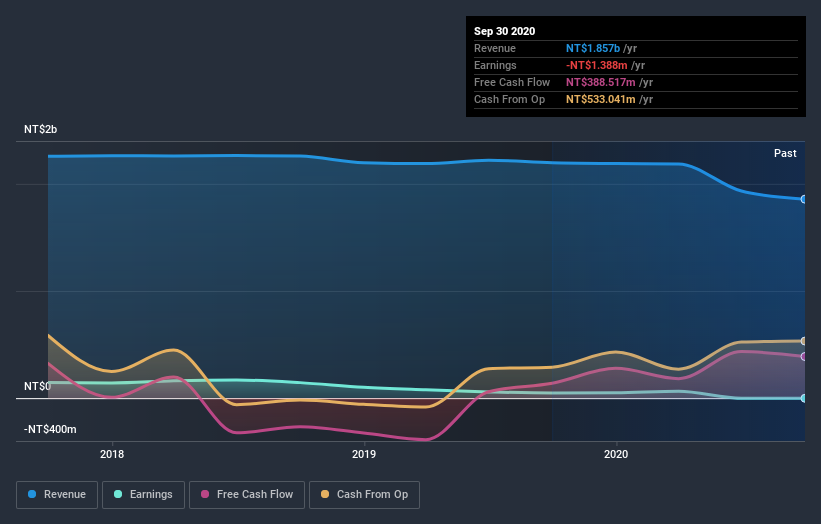Toggle the Free Cash Flow legend button

247,495
